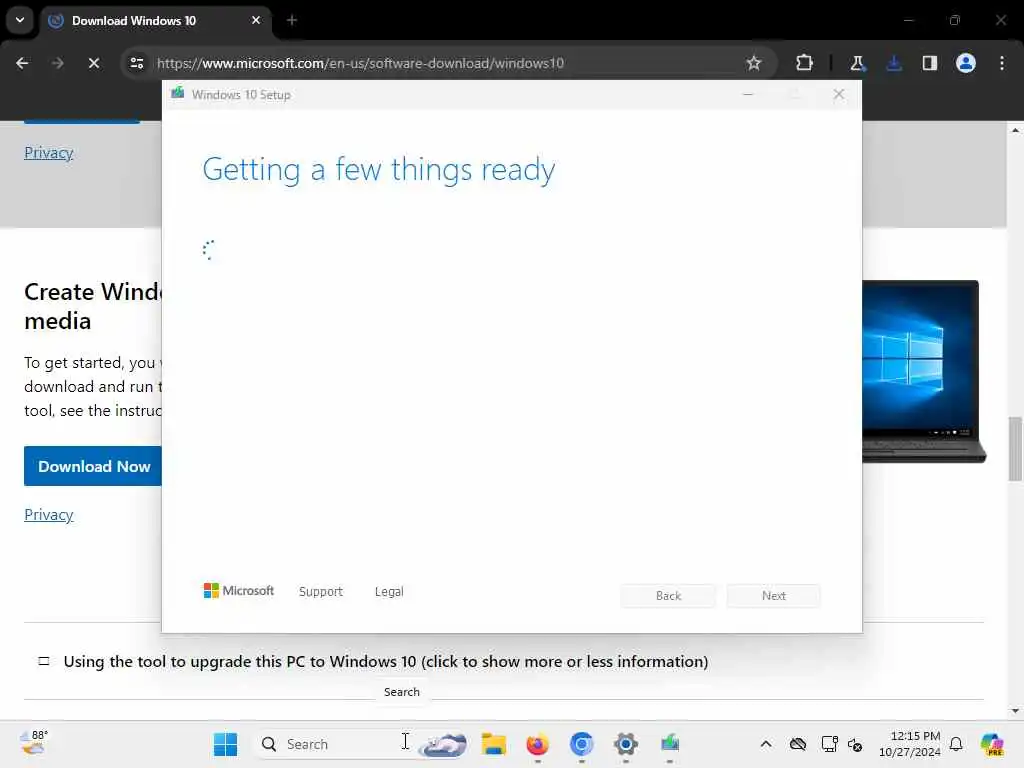
Task: Click scrollbar up arrow on webpage
Action: (1015, 131)
